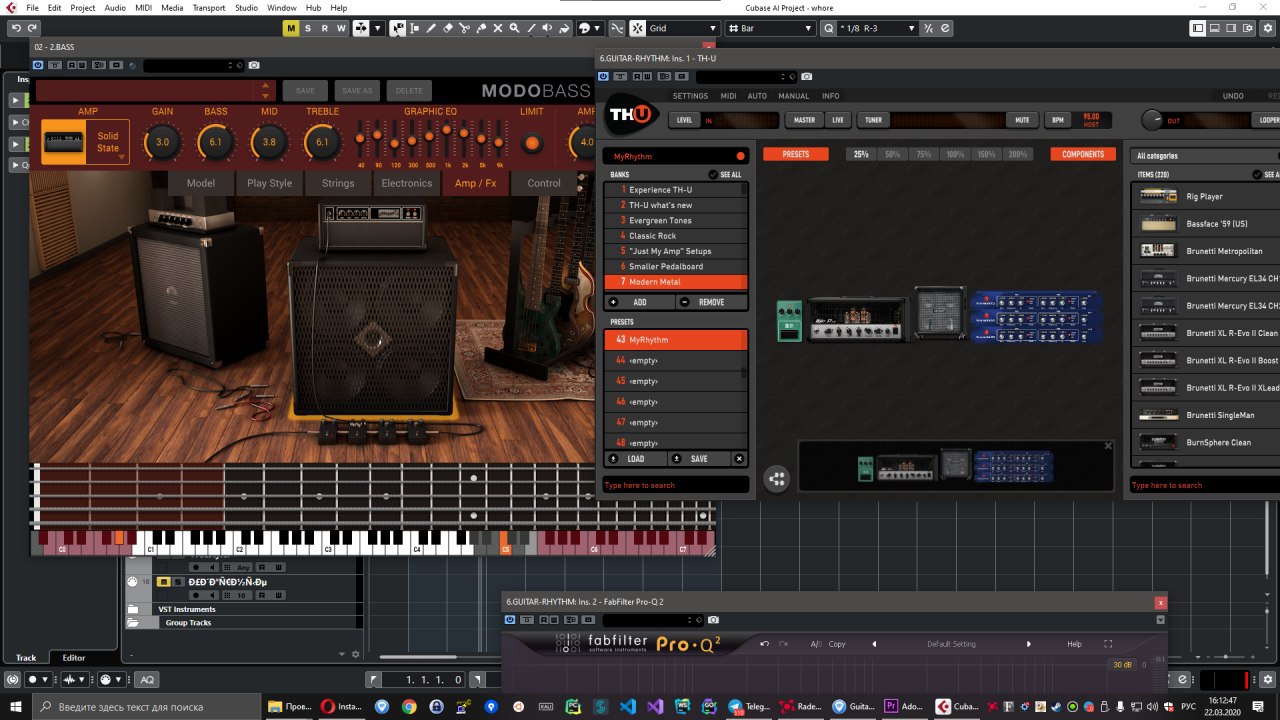Click the TUNER button in TH-U
The height and width of the screenshot is (720, 1280).
[x=873, y=120]
